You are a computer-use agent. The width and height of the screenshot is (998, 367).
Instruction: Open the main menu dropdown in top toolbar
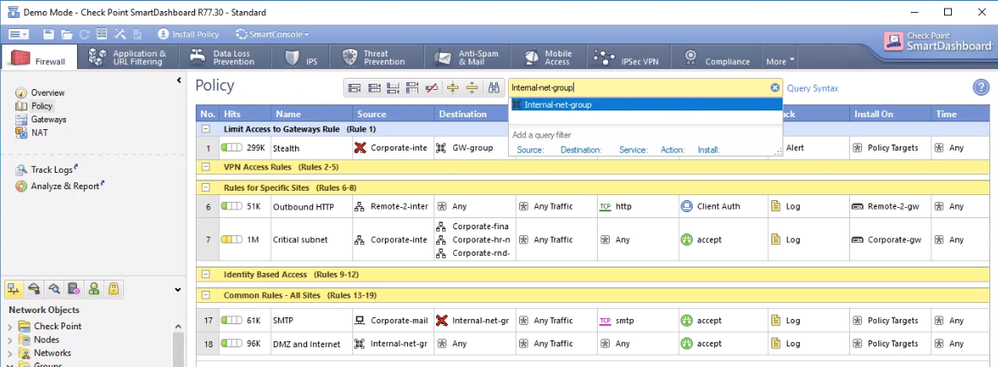18,34
